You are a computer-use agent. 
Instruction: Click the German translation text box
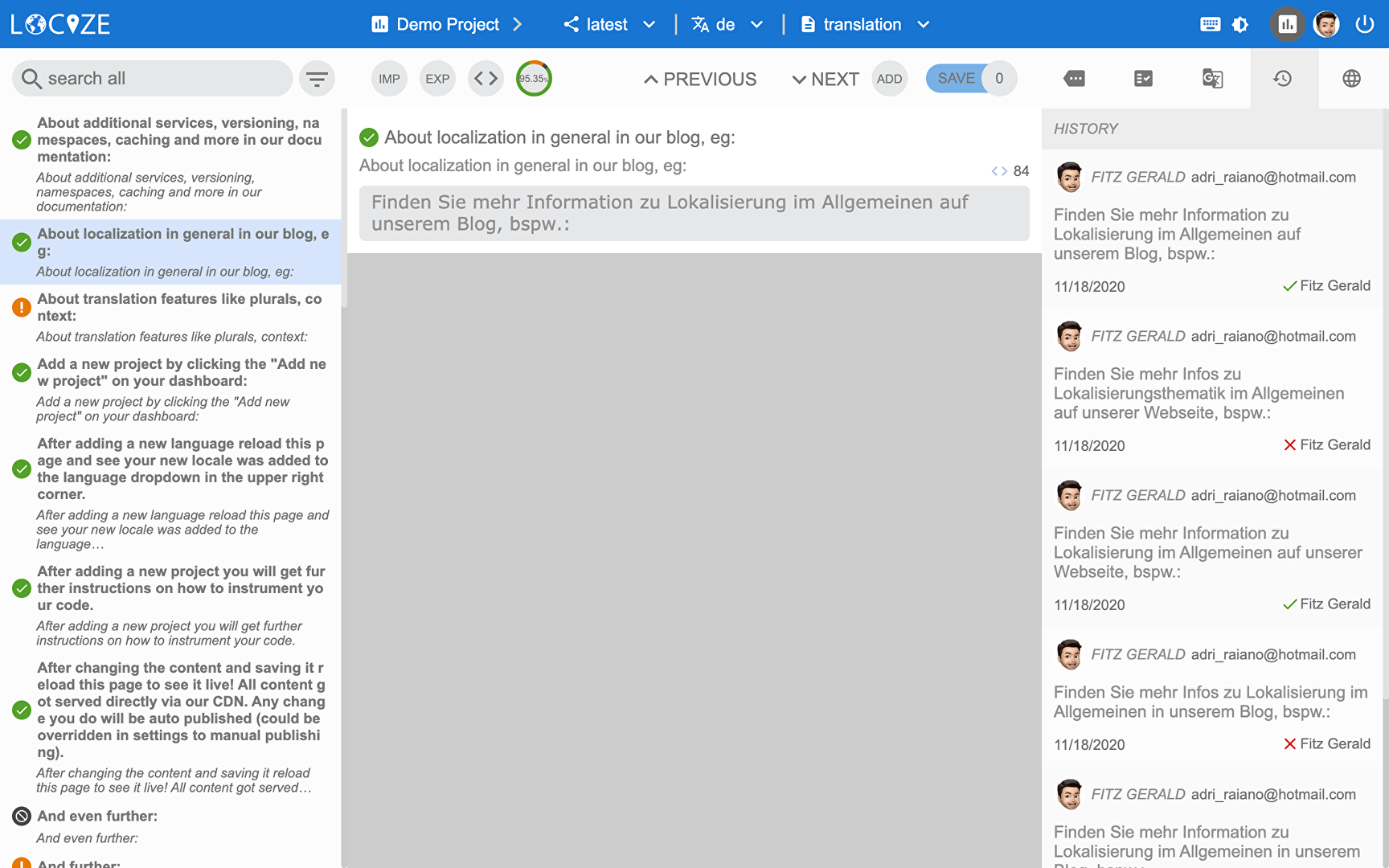pos(694,214)
